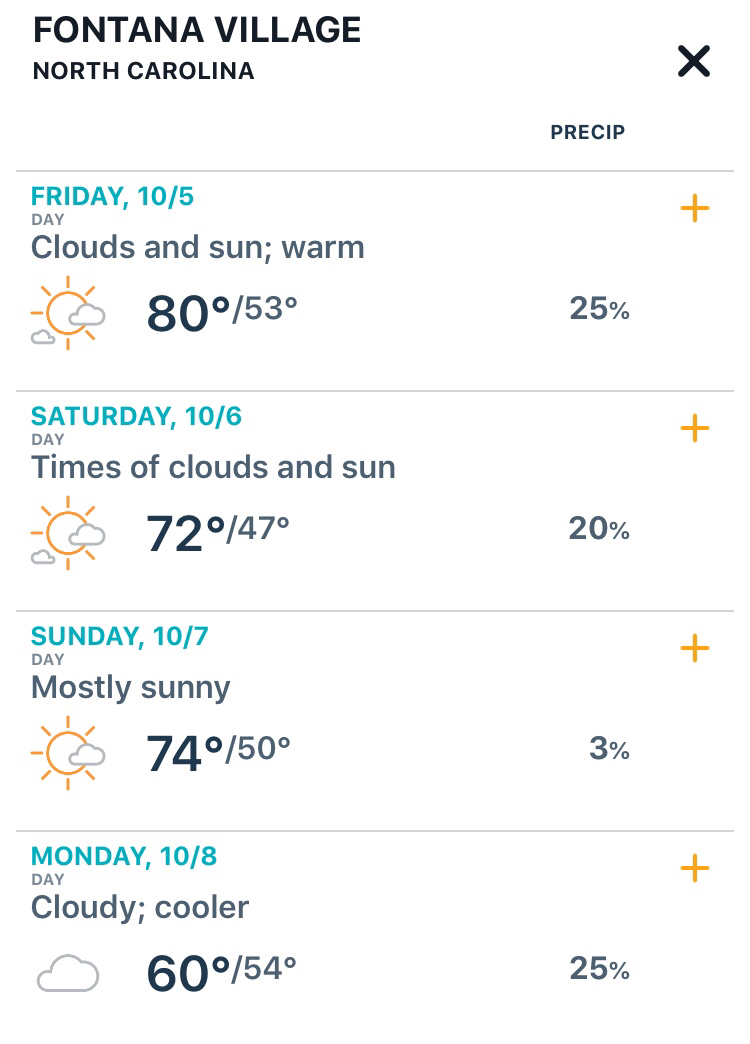
Task: Expand Friday 10/5 forecast details
Action: click(694, 209)
